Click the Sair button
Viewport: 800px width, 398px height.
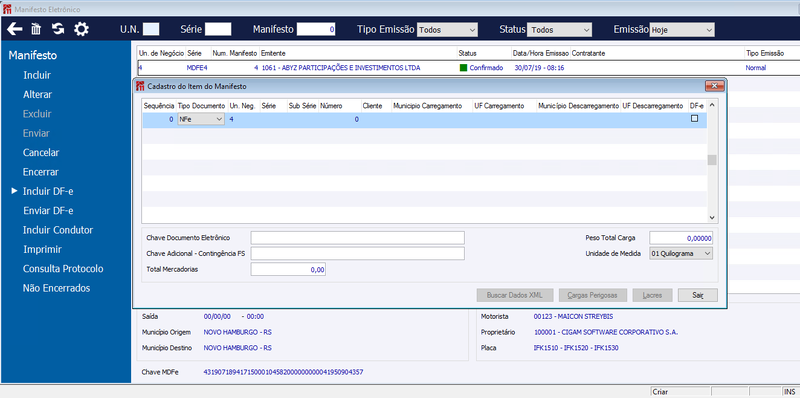tap(697, 295)
